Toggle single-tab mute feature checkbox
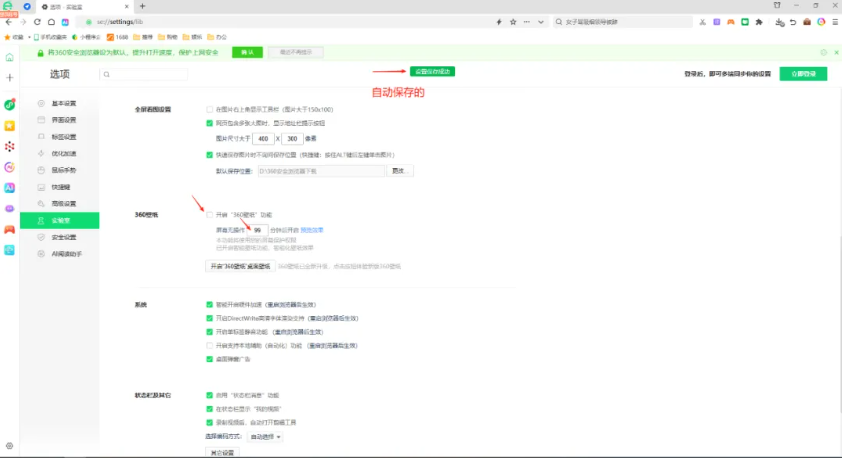This screenshot has width=842, height=458. click(209, 332)
